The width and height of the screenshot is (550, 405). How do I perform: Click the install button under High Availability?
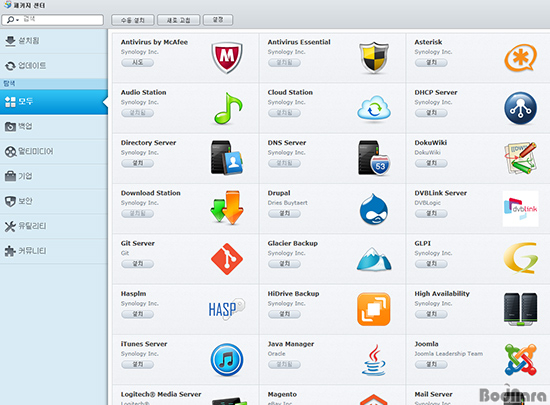click(x=431, y=314)
